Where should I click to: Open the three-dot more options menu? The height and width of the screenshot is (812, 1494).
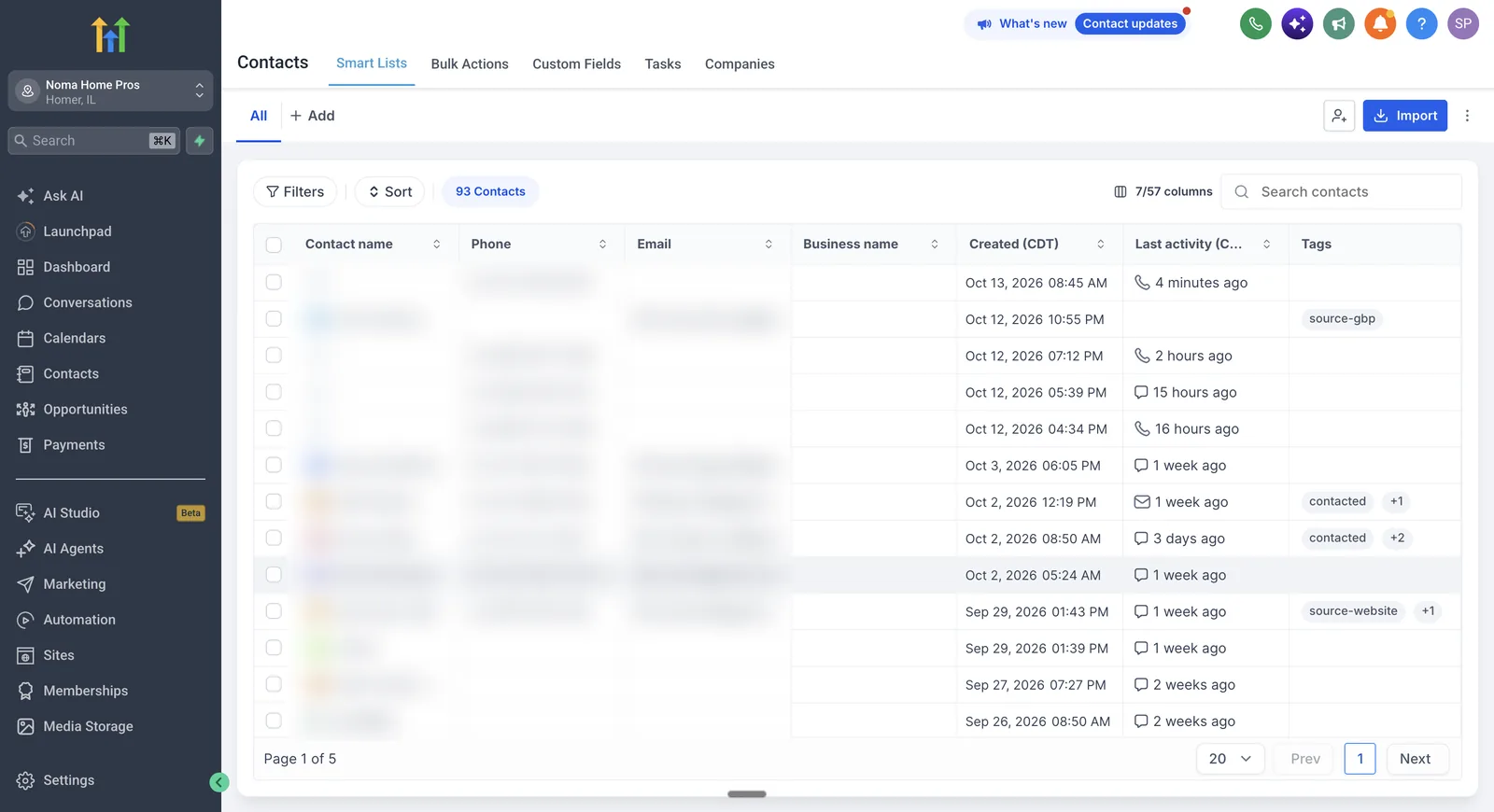click(x=1467, y=116)
